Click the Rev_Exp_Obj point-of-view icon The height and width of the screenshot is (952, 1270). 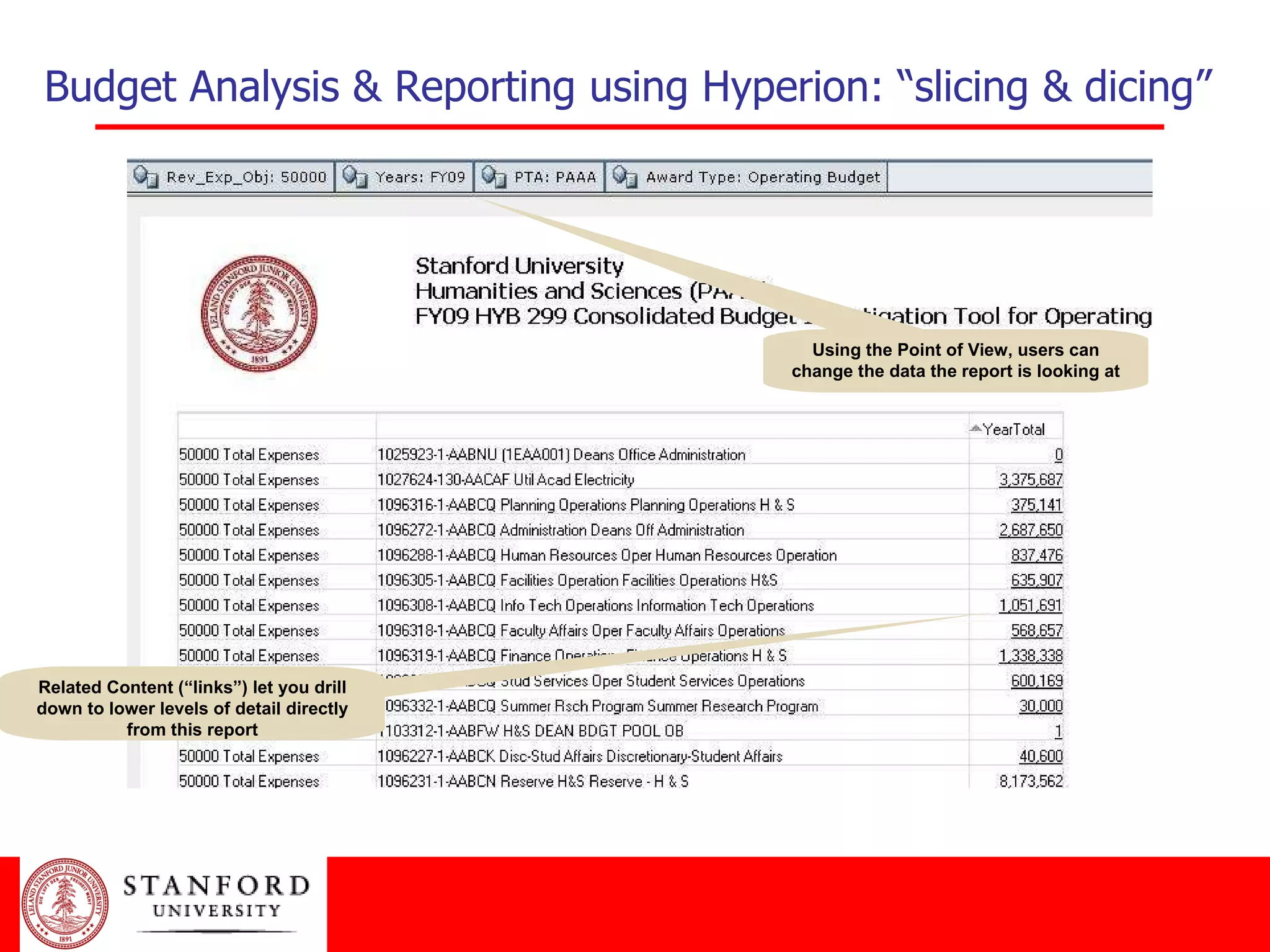[146, 177]
